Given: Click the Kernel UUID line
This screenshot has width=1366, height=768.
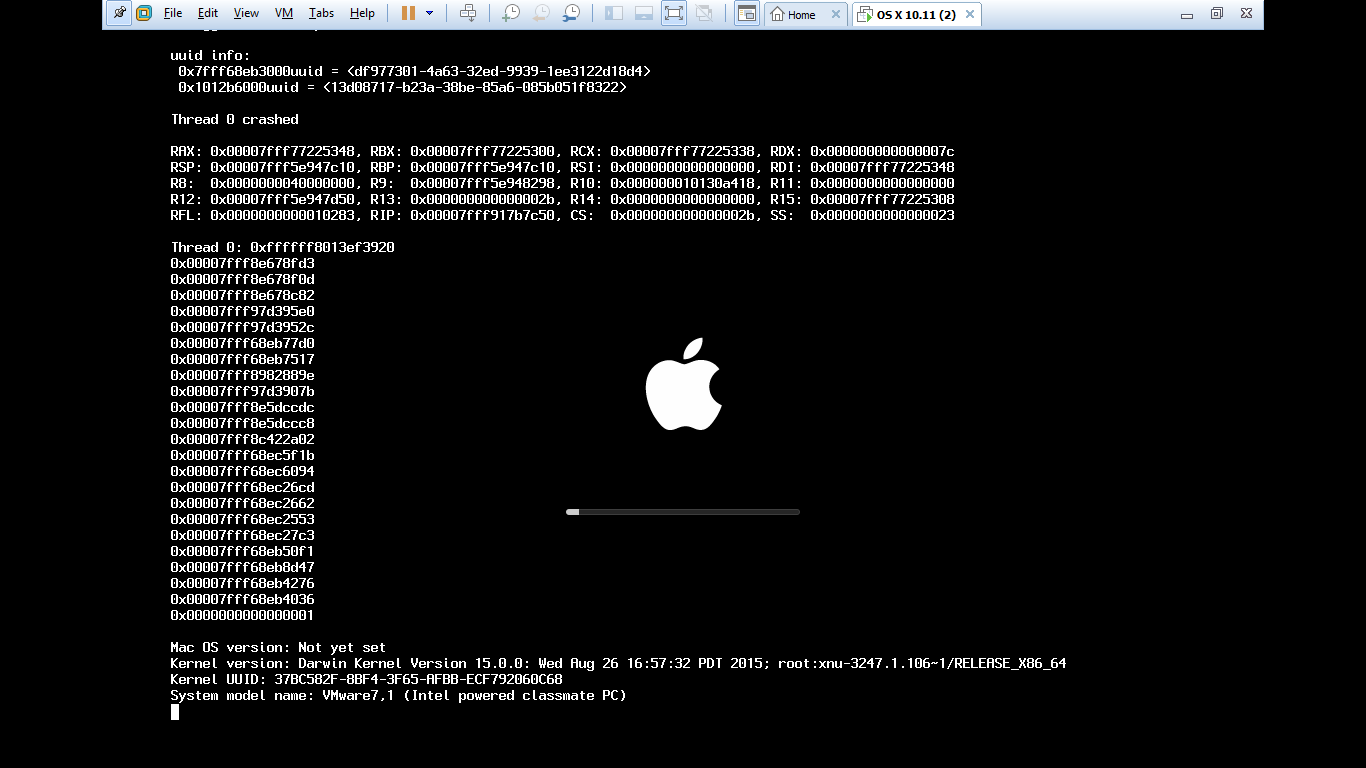Looking at the screenshot, I should click(366, 679).
